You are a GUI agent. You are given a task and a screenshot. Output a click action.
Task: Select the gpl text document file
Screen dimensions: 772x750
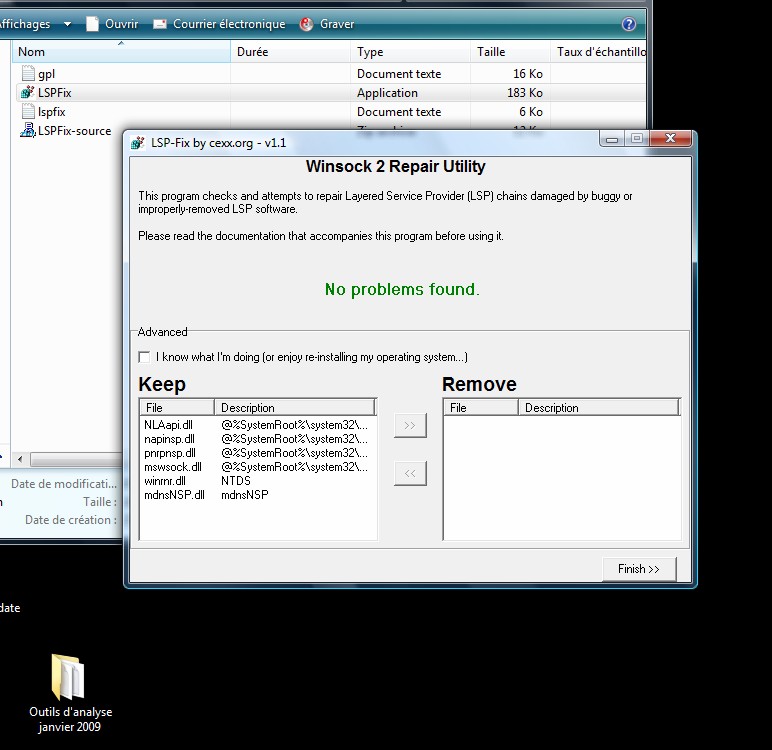(38, 74)
